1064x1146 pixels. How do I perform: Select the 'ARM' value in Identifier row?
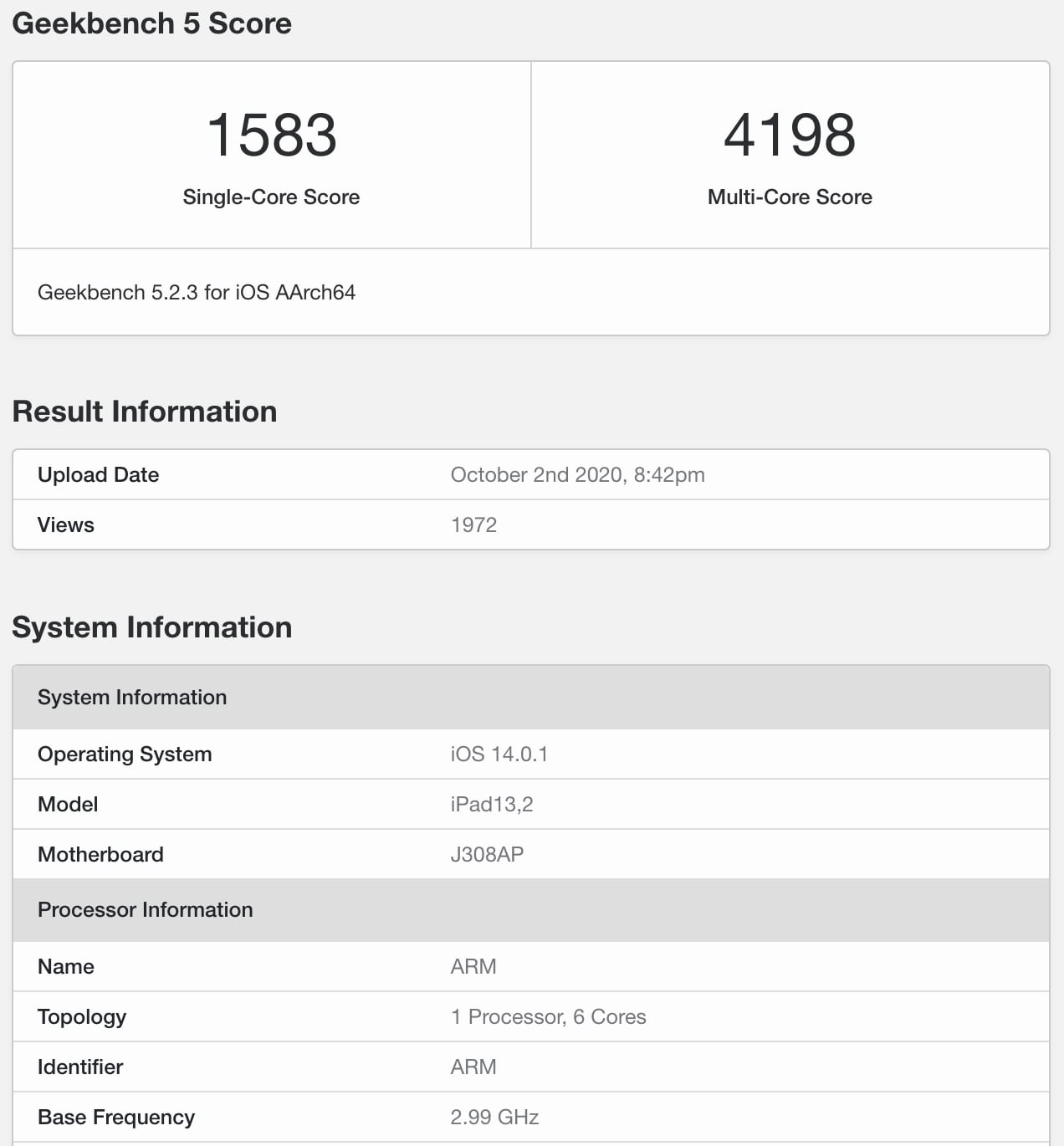point(473,1067)
